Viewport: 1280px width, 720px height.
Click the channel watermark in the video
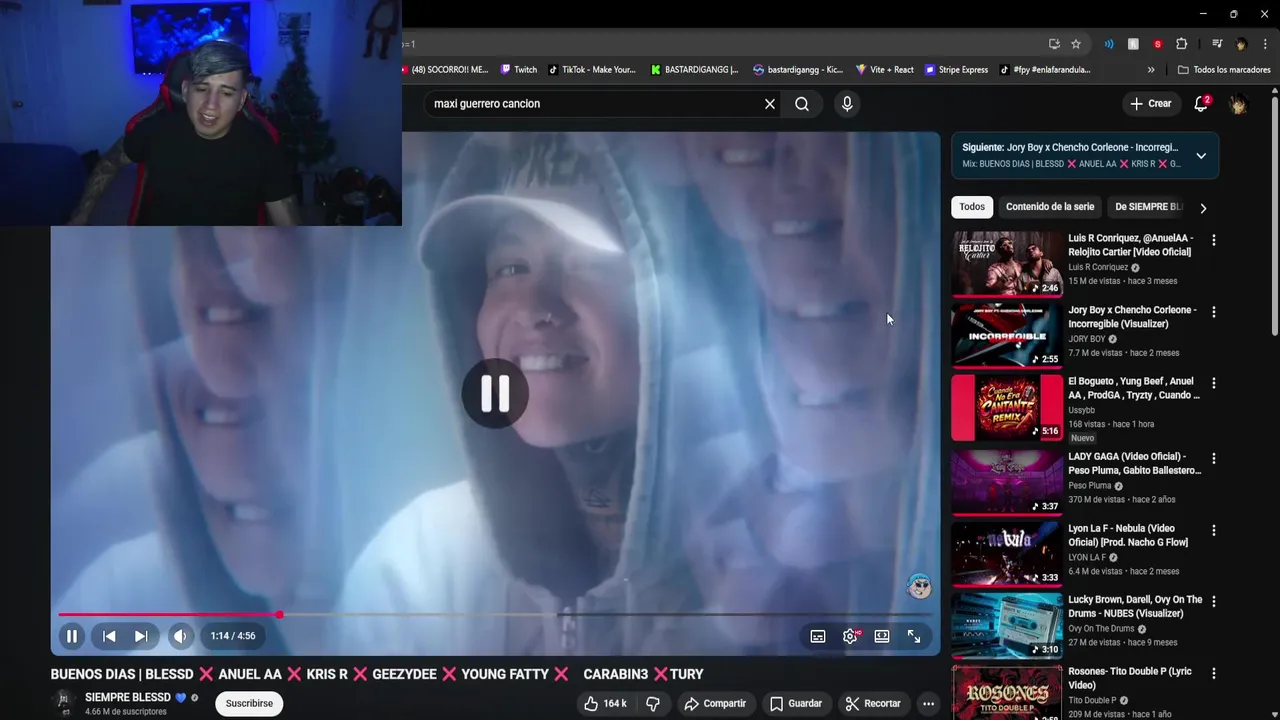coord(918,587)
